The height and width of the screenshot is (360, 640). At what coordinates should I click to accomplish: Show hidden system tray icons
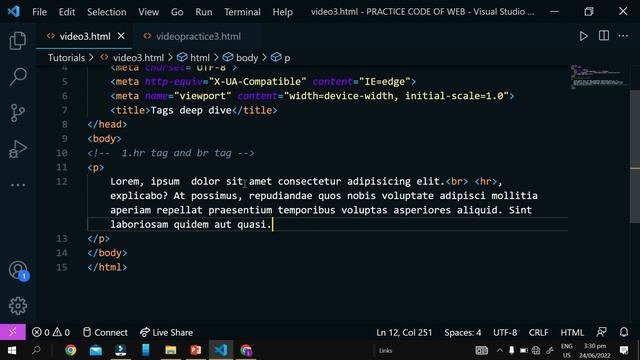[500, 350]
